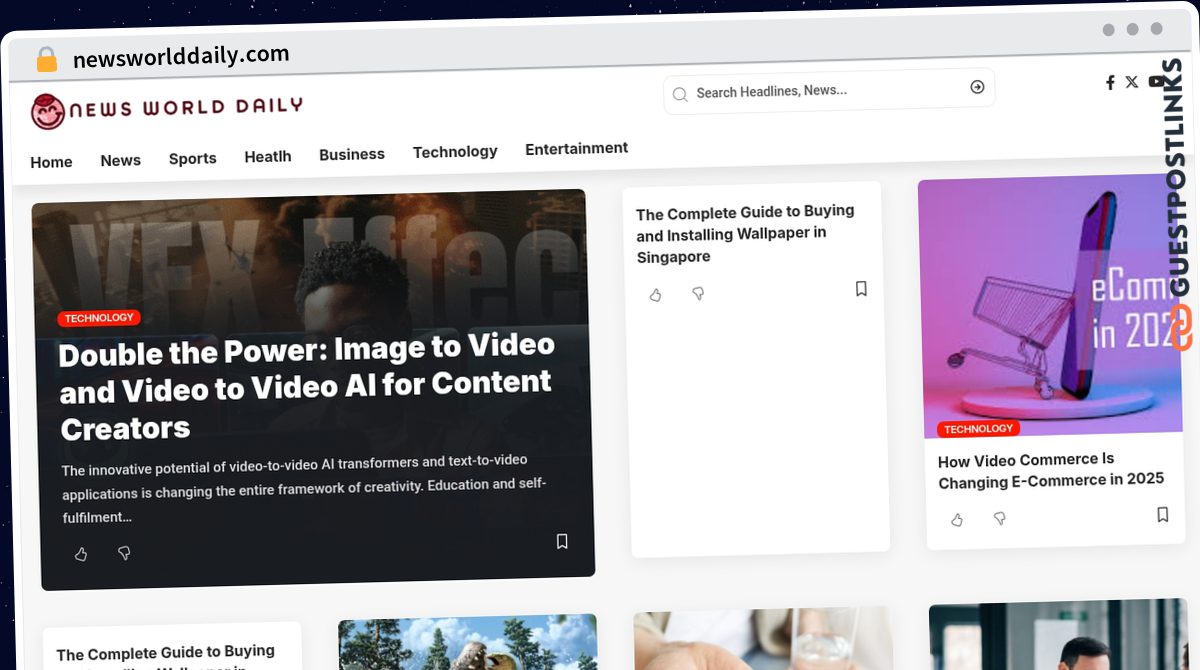Open the forest scene article thumbnail

(x=468, y=642)
